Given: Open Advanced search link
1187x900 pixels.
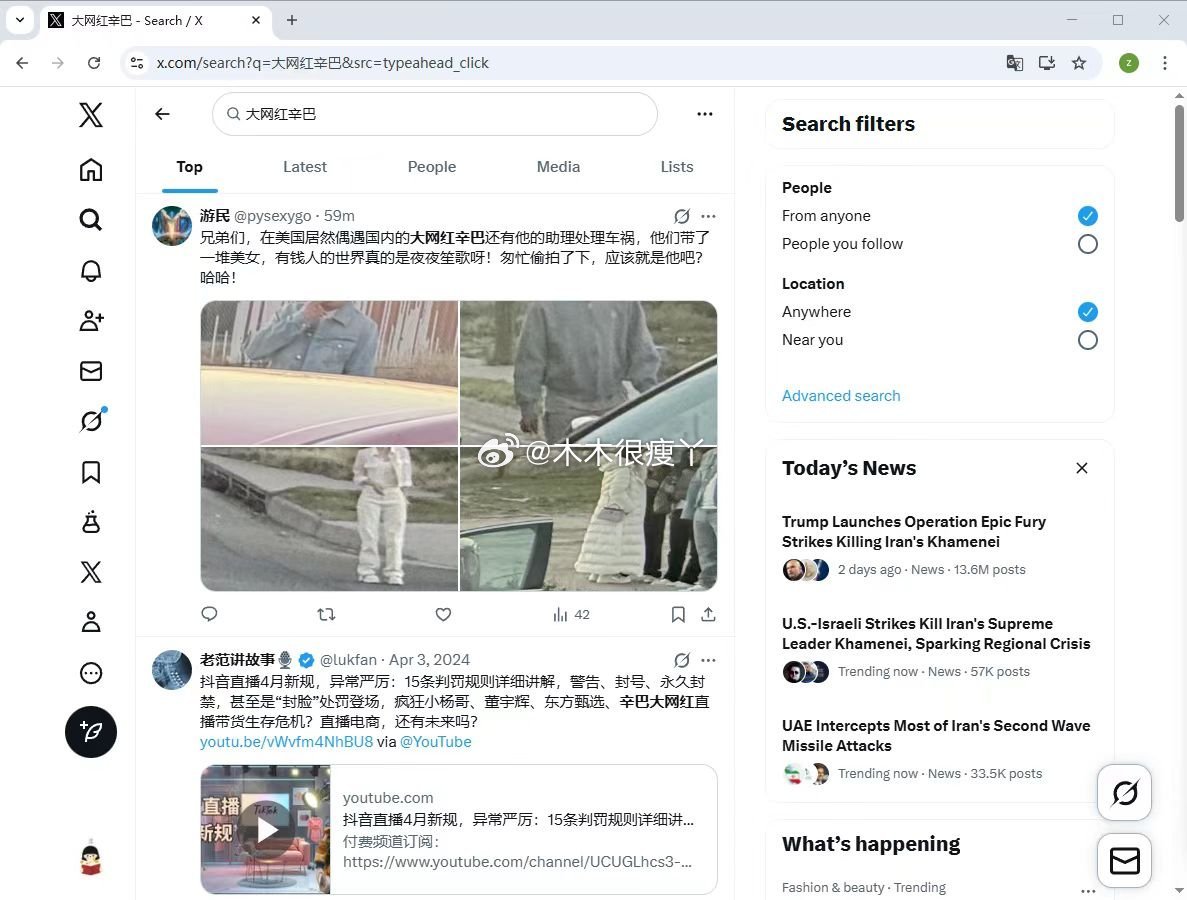Looking at the screenshot, I should coord(841,396).
